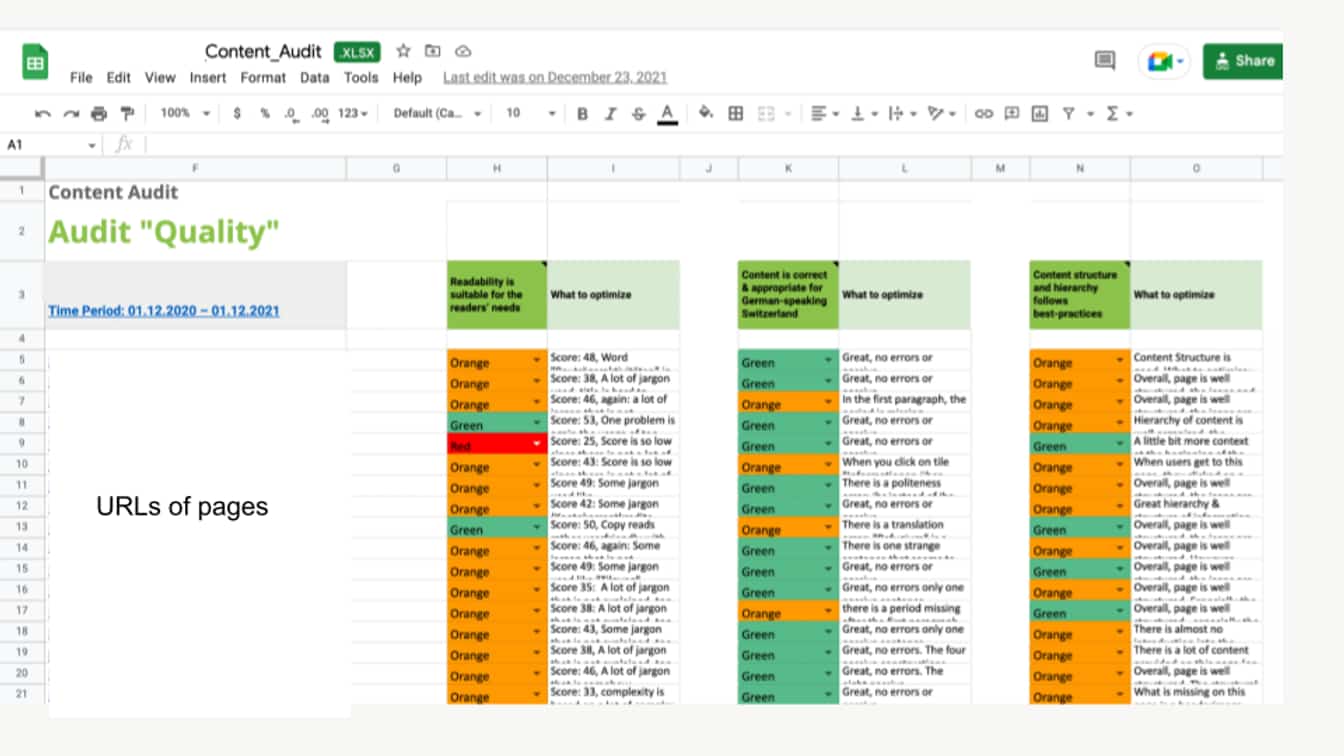Open the Data menu

click(x=314, y=77)
